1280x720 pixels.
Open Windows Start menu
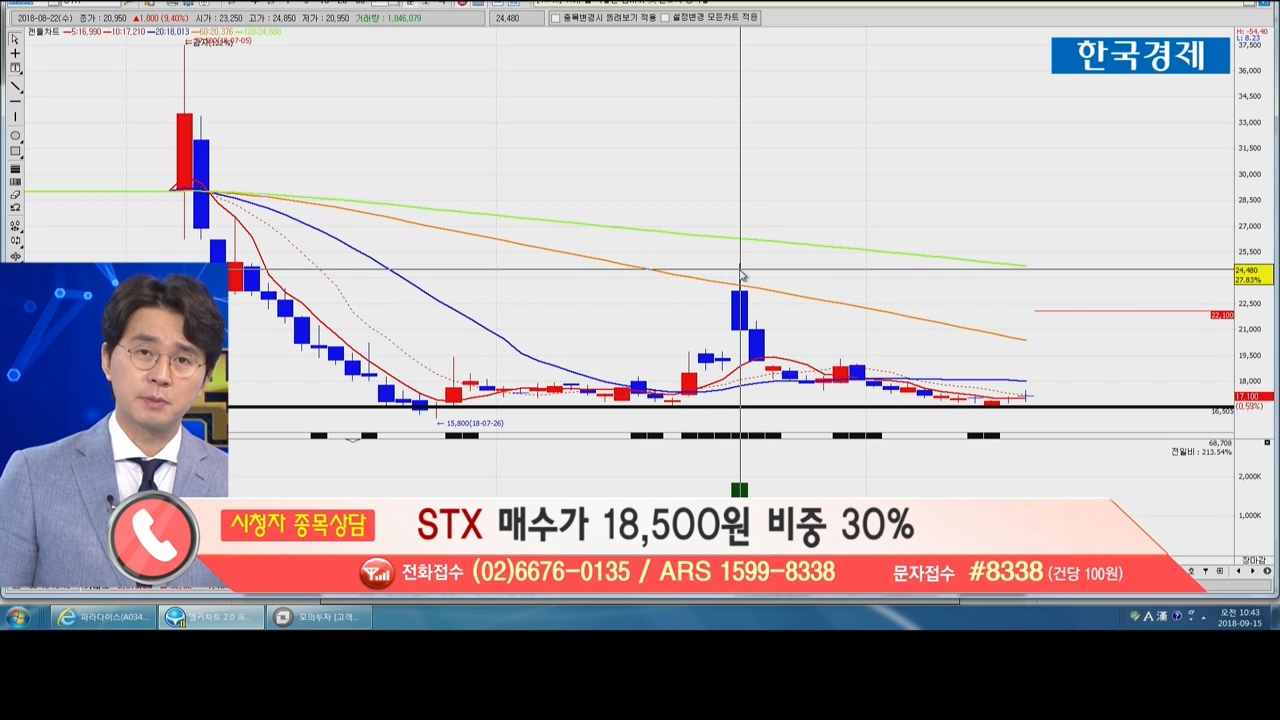[17, 618]
